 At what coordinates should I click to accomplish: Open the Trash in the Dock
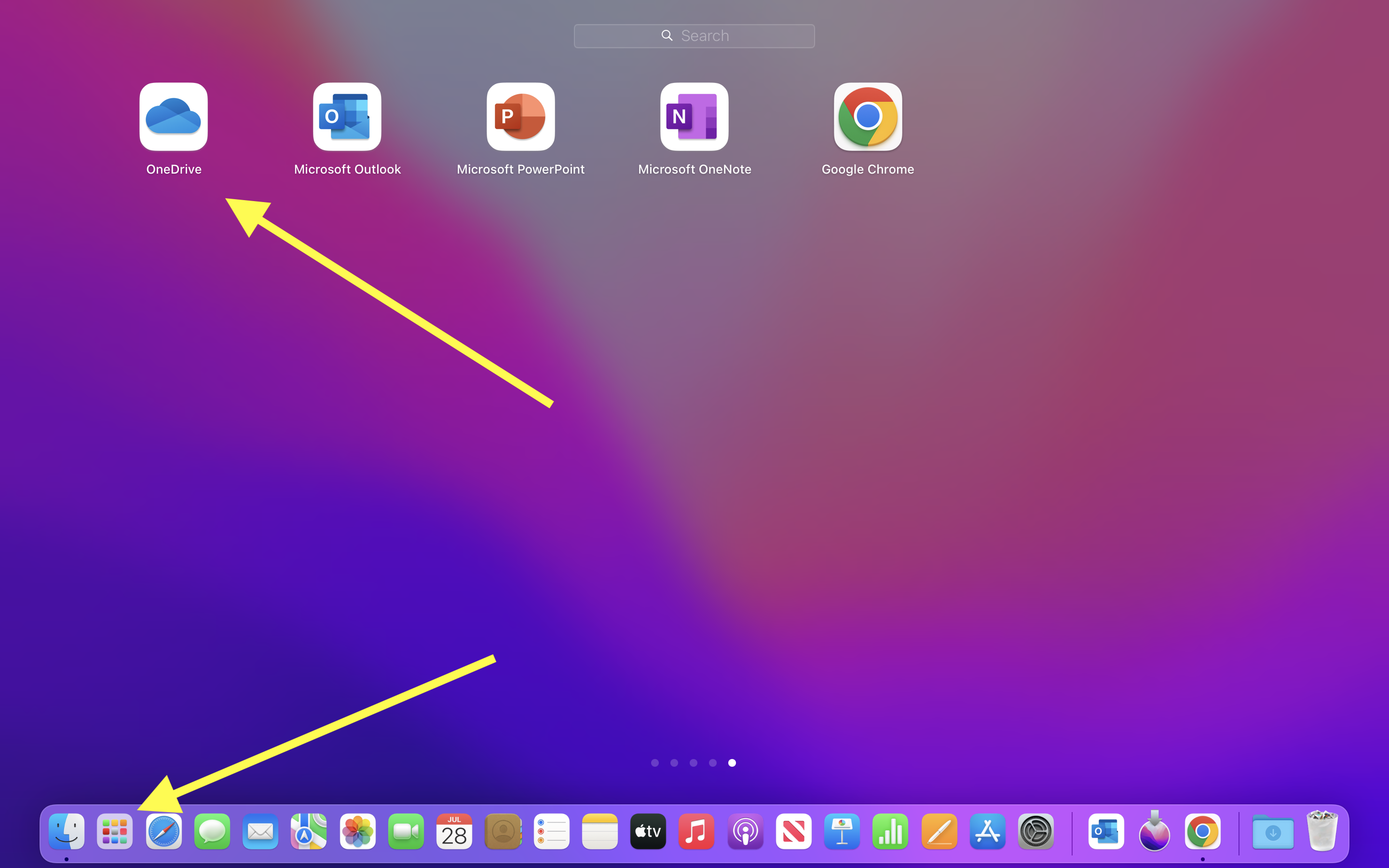(1322, 830)
